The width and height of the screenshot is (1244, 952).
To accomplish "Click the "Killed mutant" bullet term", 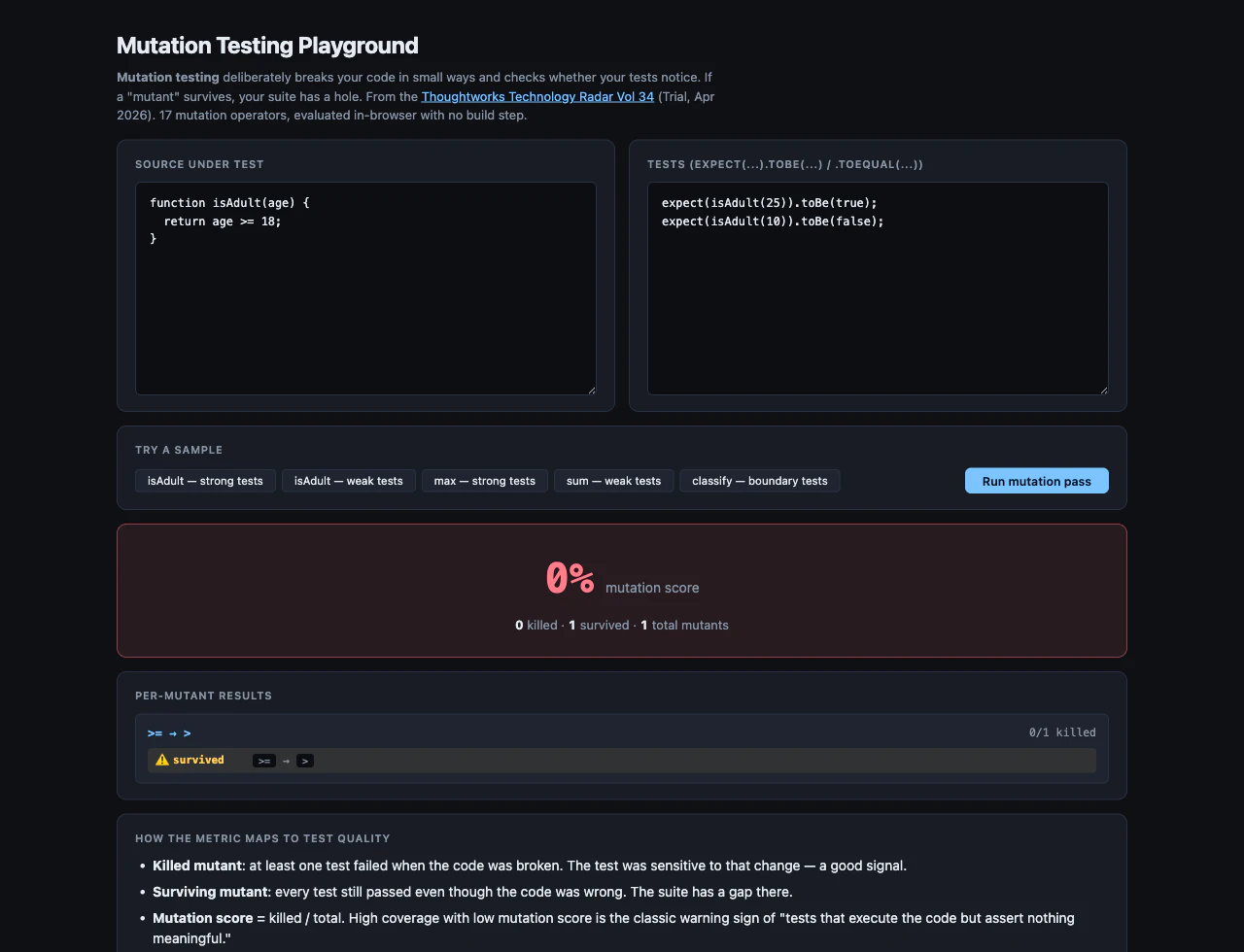I will click(x=197, y=866).
